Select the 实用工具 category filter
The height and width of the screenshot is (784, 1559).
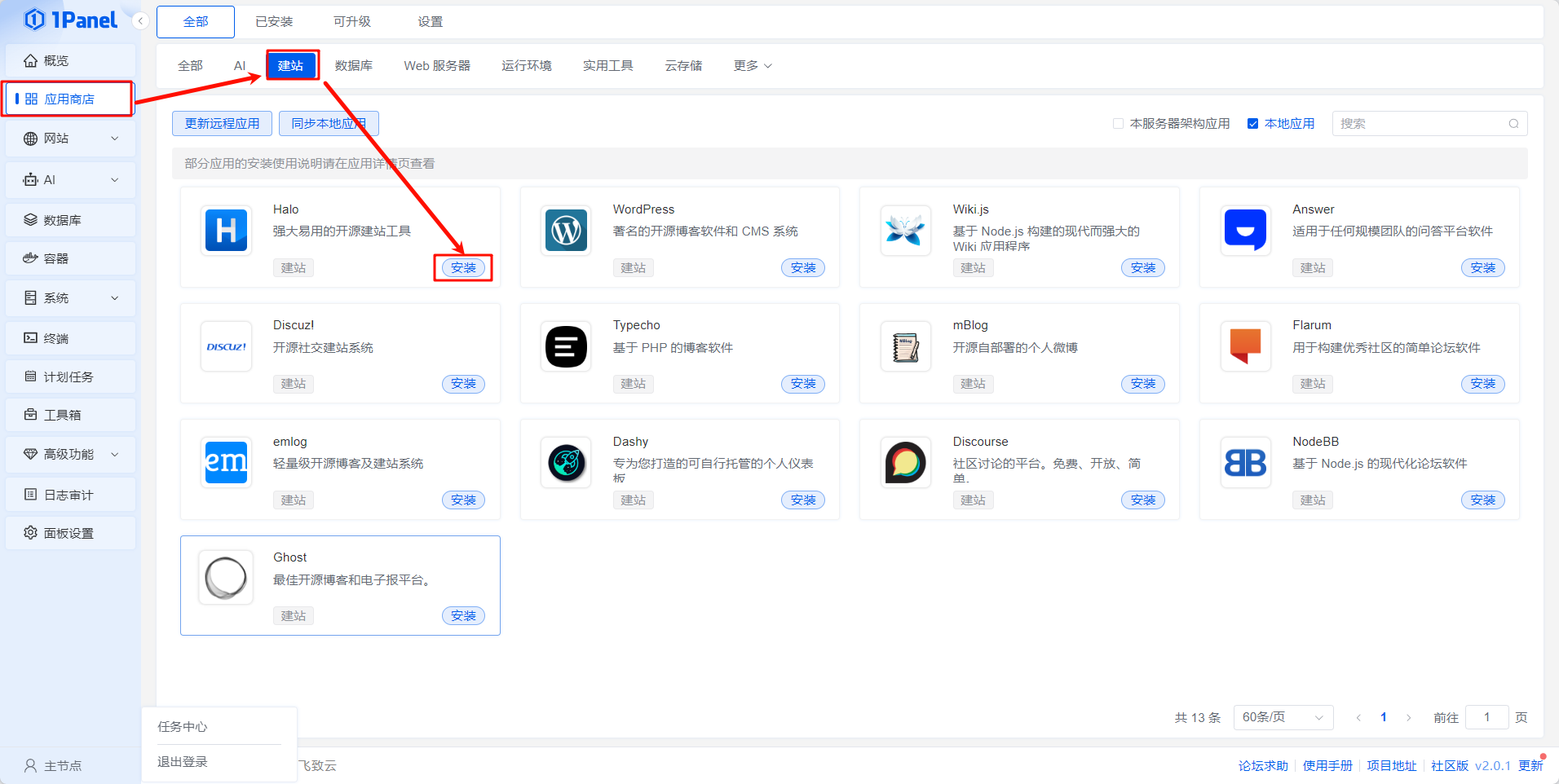(x=608, y=66)
